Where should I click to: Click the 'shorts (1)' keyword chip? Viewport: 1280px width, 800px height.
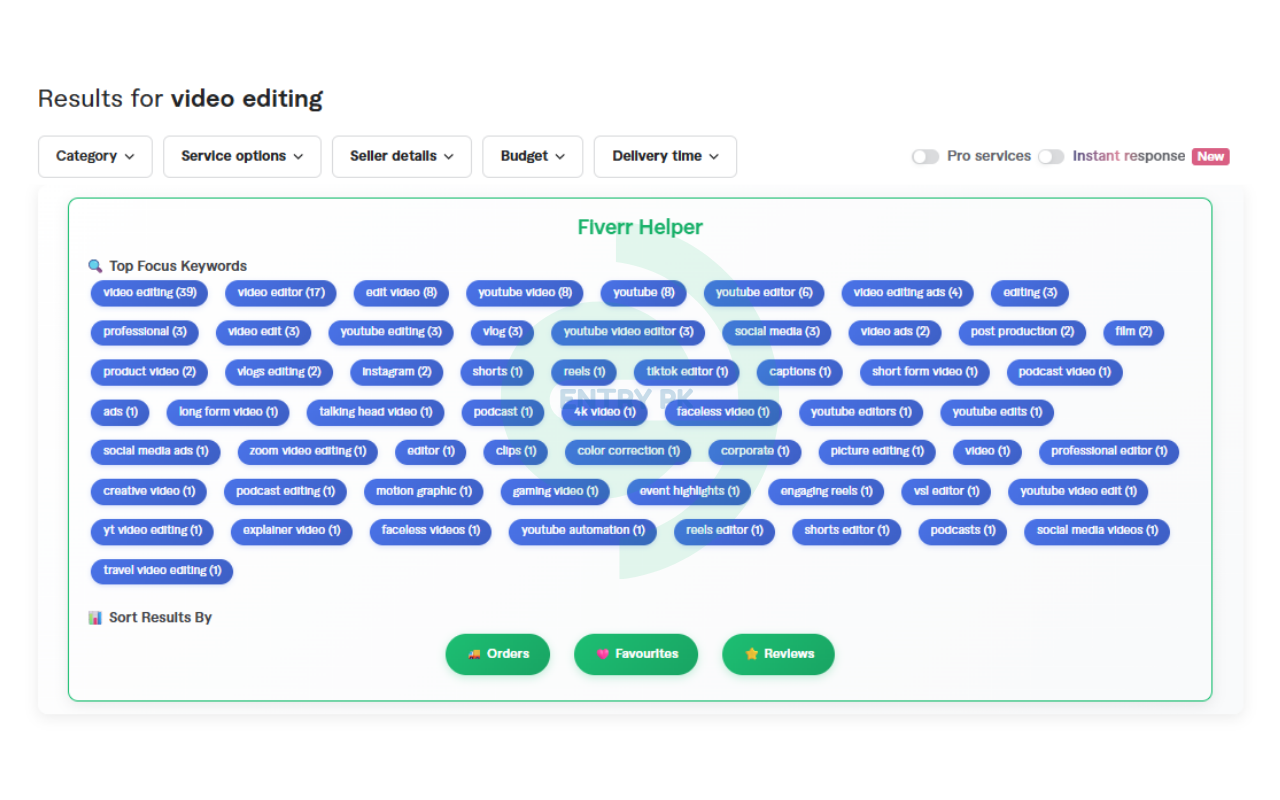click(497, 372)
